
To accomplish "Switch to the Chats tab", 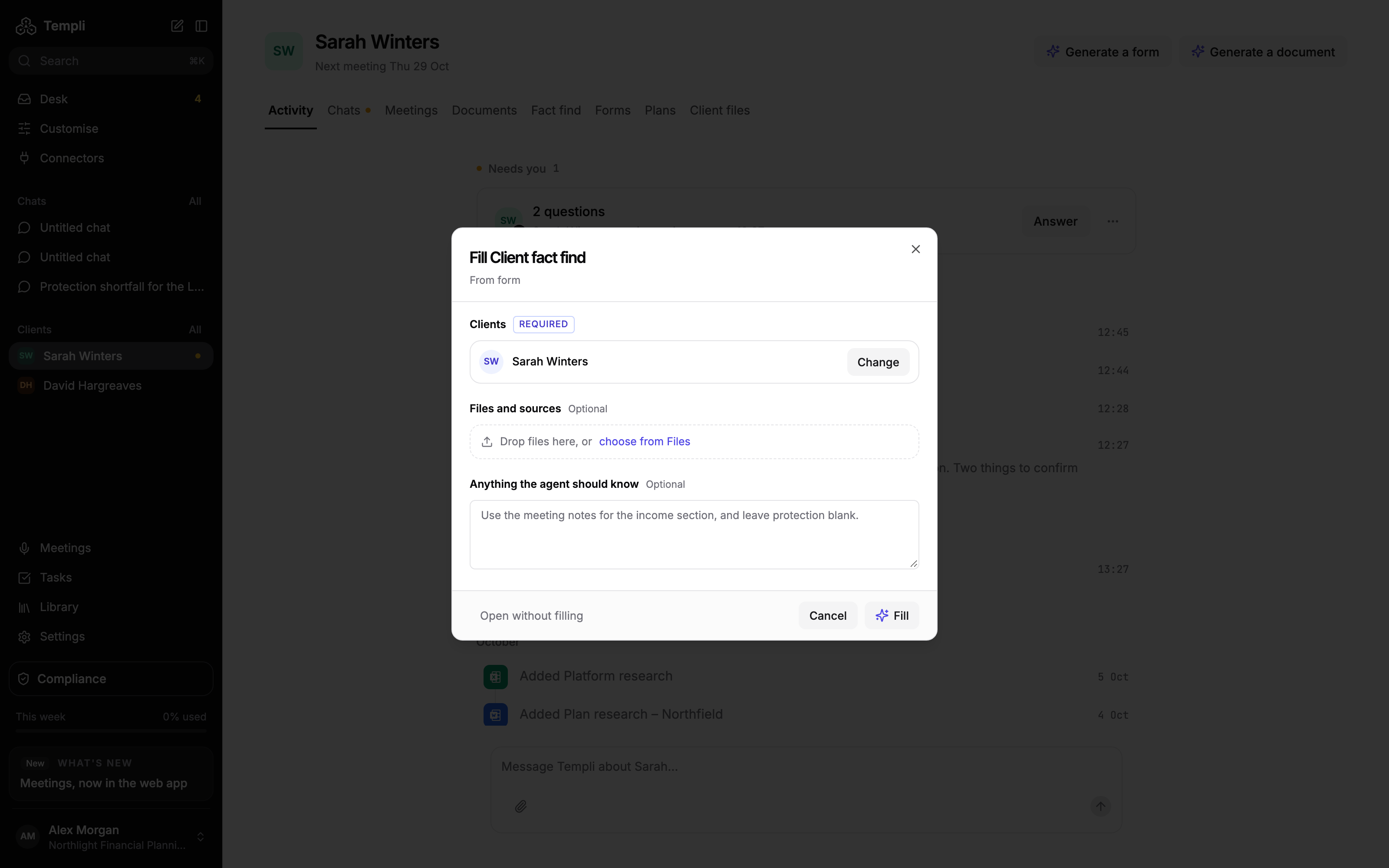I will [x=349, y=110].
